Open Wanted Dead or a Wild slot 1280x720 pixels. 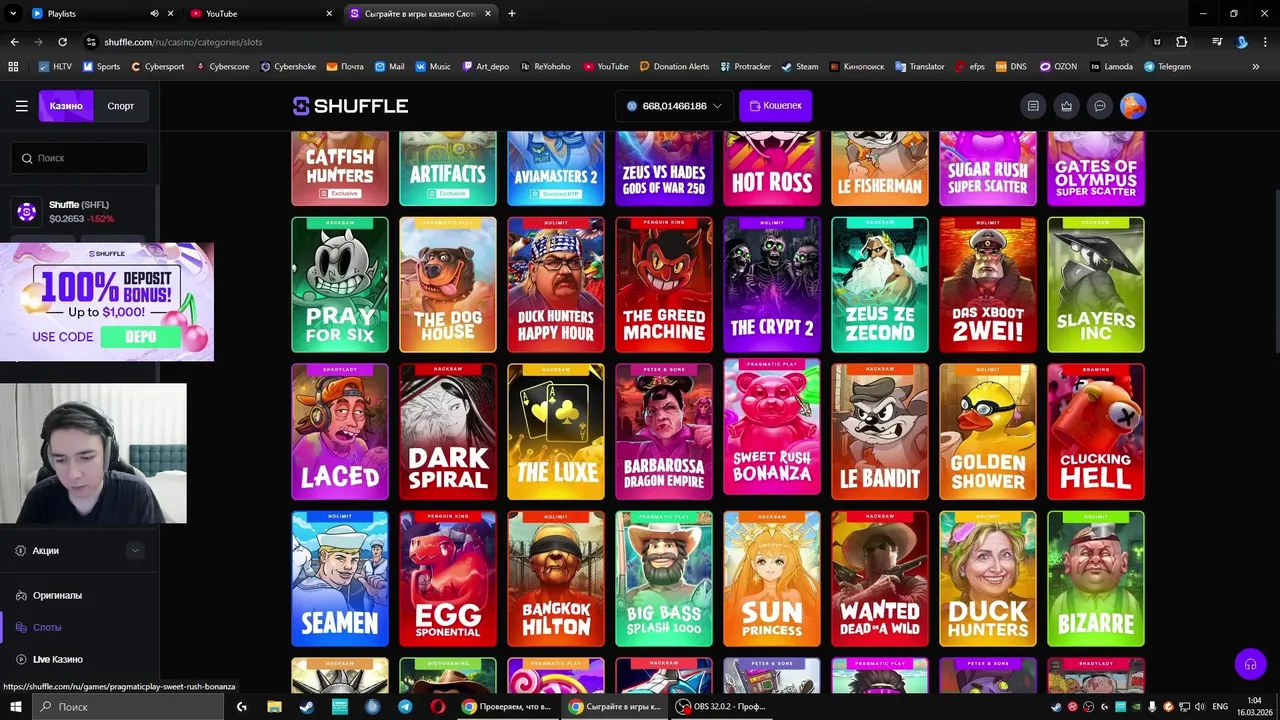tap(880, 579)
